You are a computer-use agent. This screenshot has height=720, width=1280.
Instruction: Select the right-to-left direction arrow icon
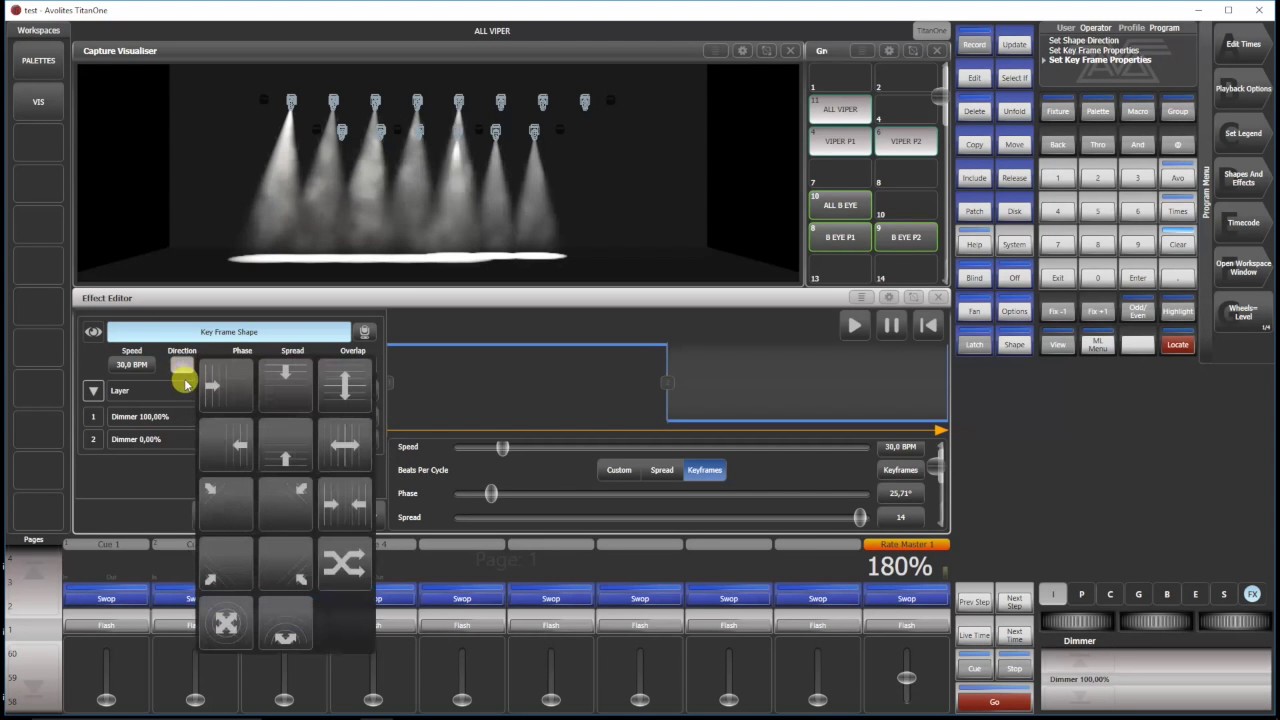(x=226, y=445)
